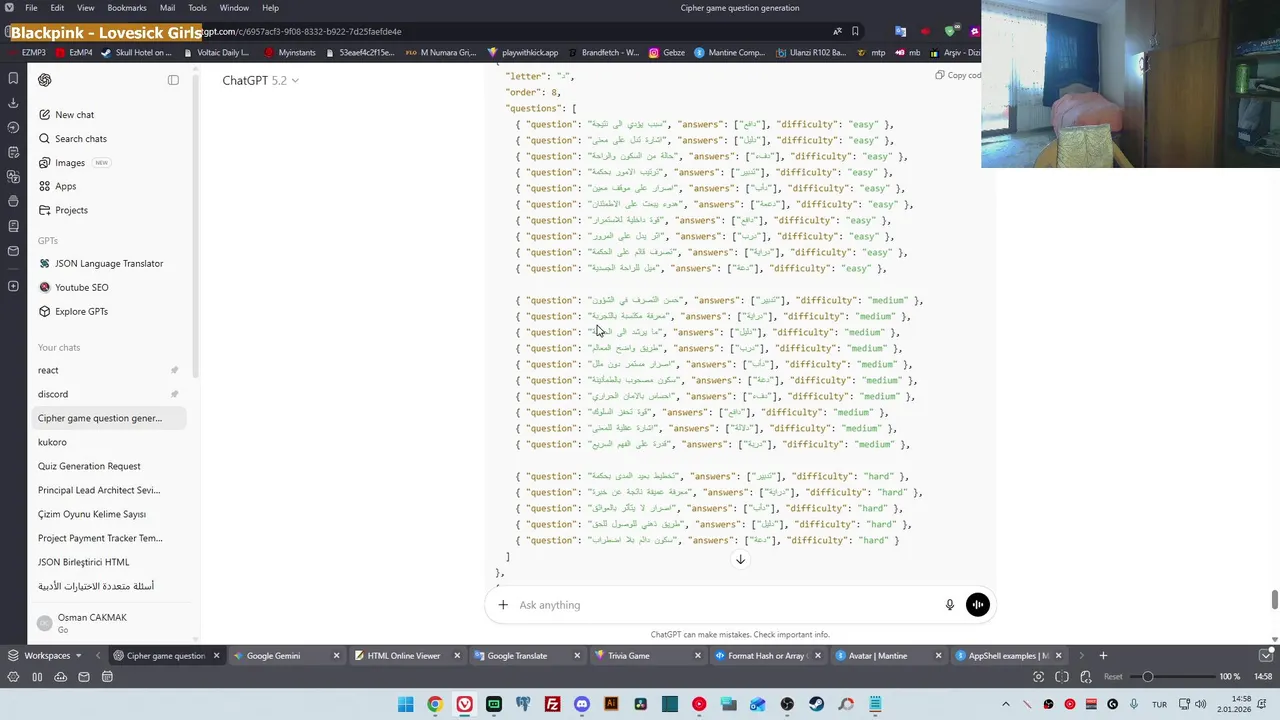Open Vivaldi from taskbar
Image resolution: width=1280 pixels, height=720 pixels.
pos(465,704)
